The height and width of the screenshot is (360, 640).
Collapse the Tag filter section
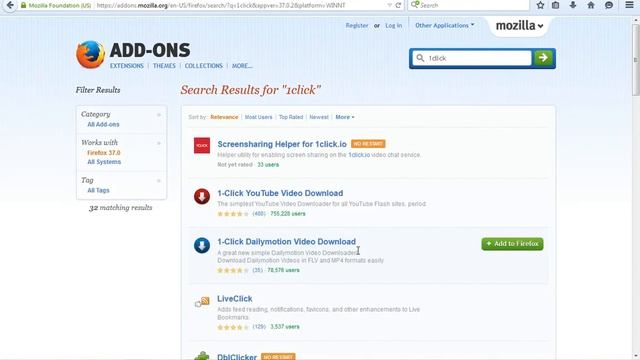[x=159, y=180]
